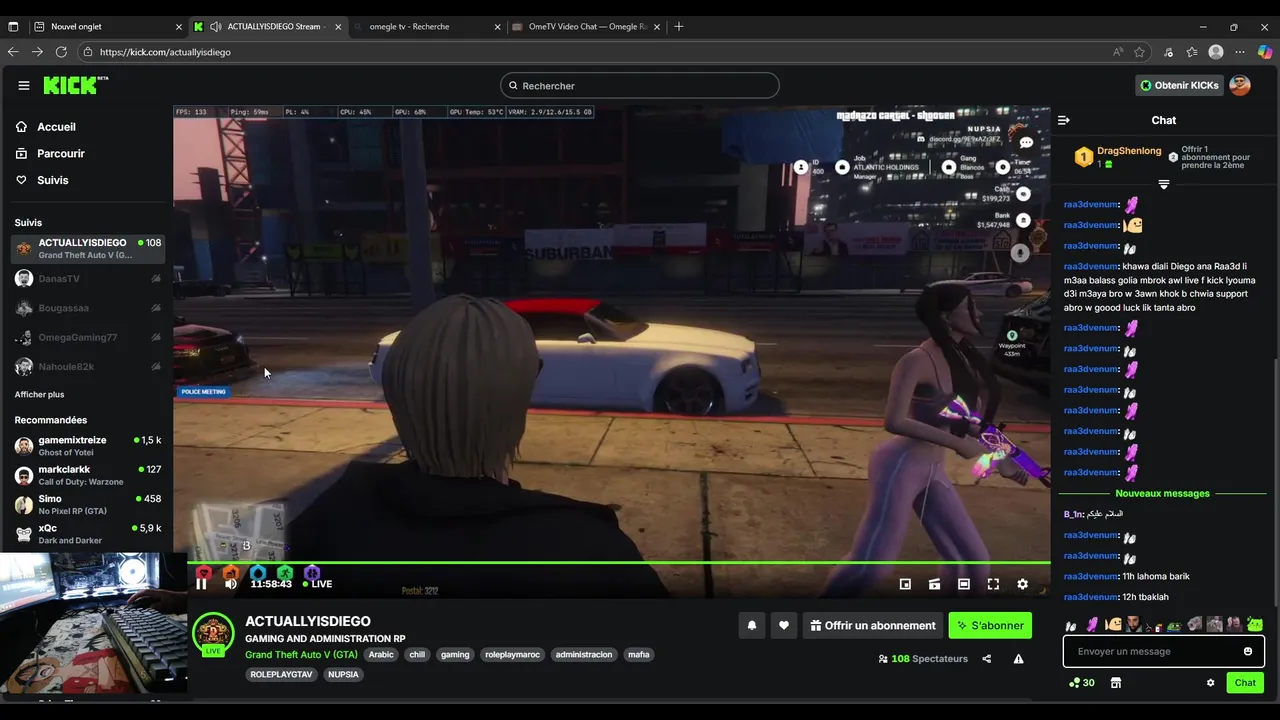Send message with Chat button
The width and height of the screenshot is (1280, 720).
pyautogui.click(x=1245, y=683)
